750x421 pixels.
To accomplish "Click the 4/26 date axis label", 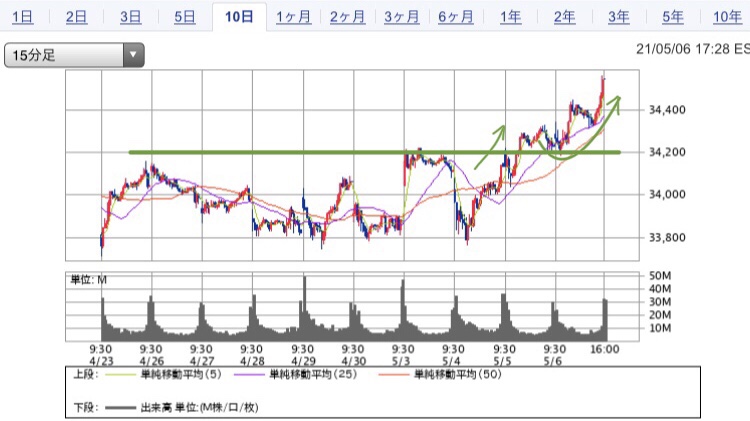I will [151, 361].
